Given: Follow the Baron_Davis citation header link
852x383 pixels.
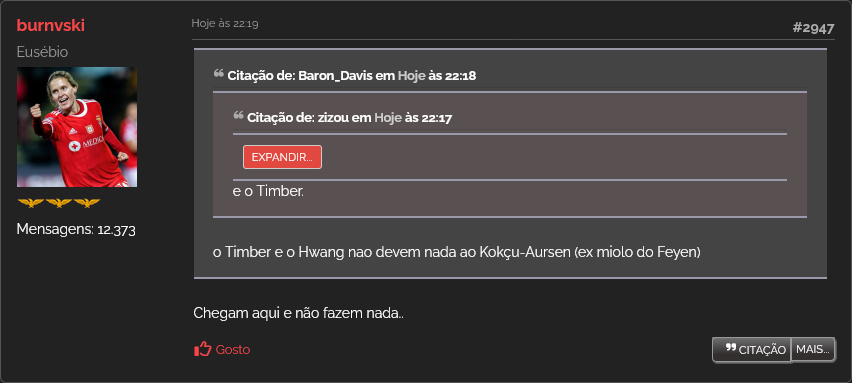Looking at the screenshot, I should pyautogui.click(x=352, y=76).
